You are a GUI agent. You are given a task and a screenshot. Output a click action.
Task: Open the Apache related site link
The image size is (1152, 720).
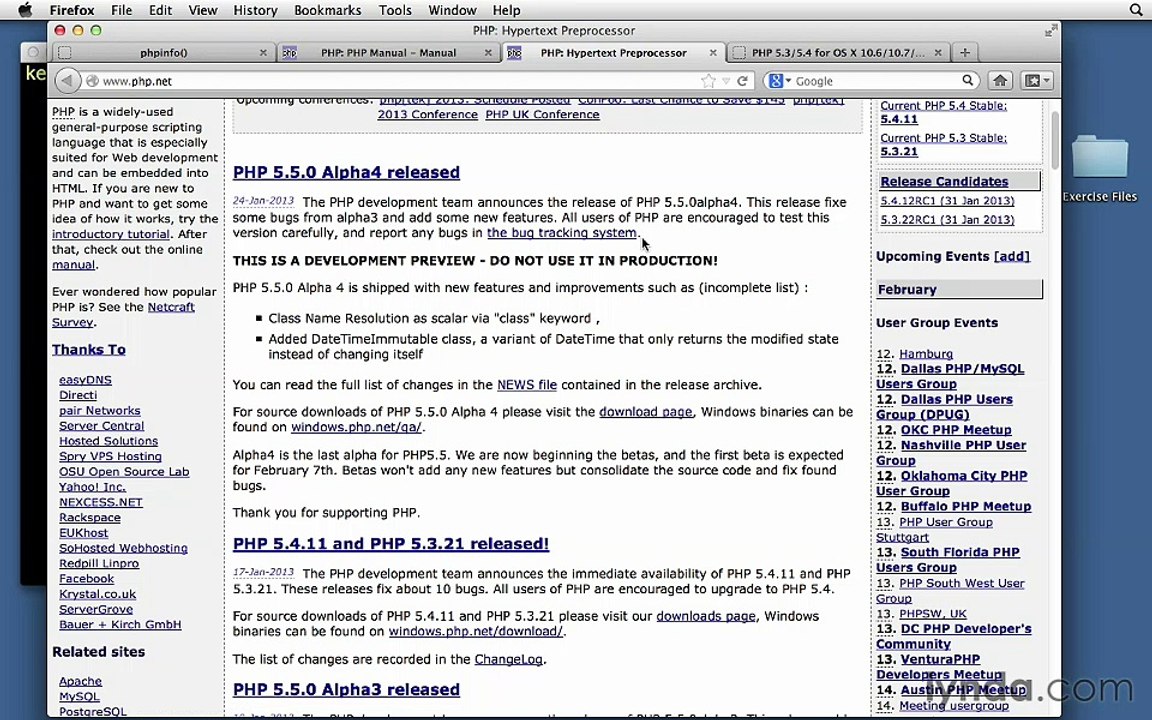81,682
